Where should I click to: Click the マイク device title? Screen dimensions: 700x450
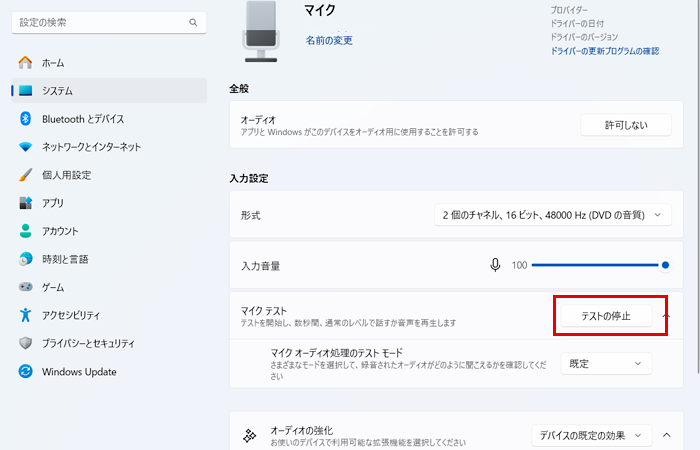(x=320, y=10)
